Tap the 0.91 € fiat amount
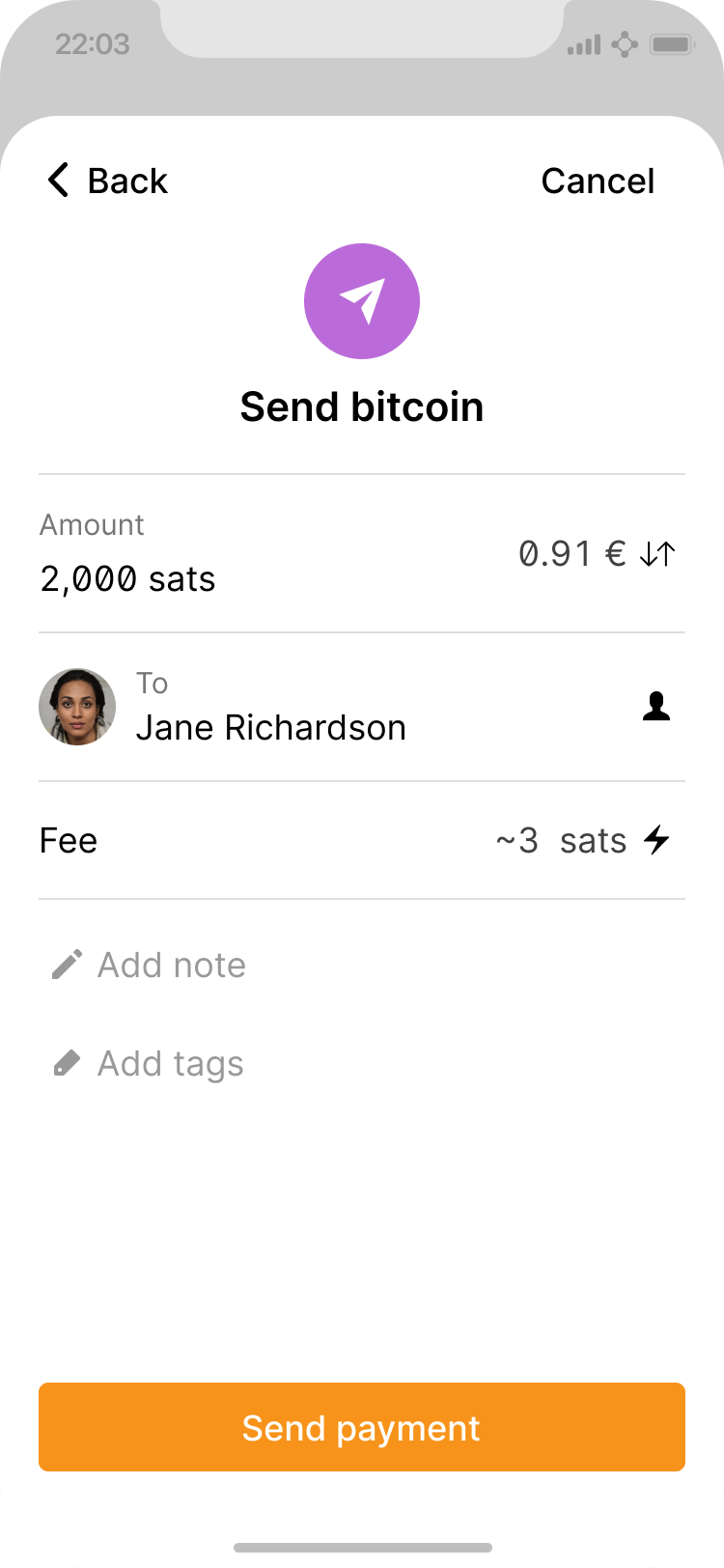The image size is (724, 1568). tap(571, 554)
